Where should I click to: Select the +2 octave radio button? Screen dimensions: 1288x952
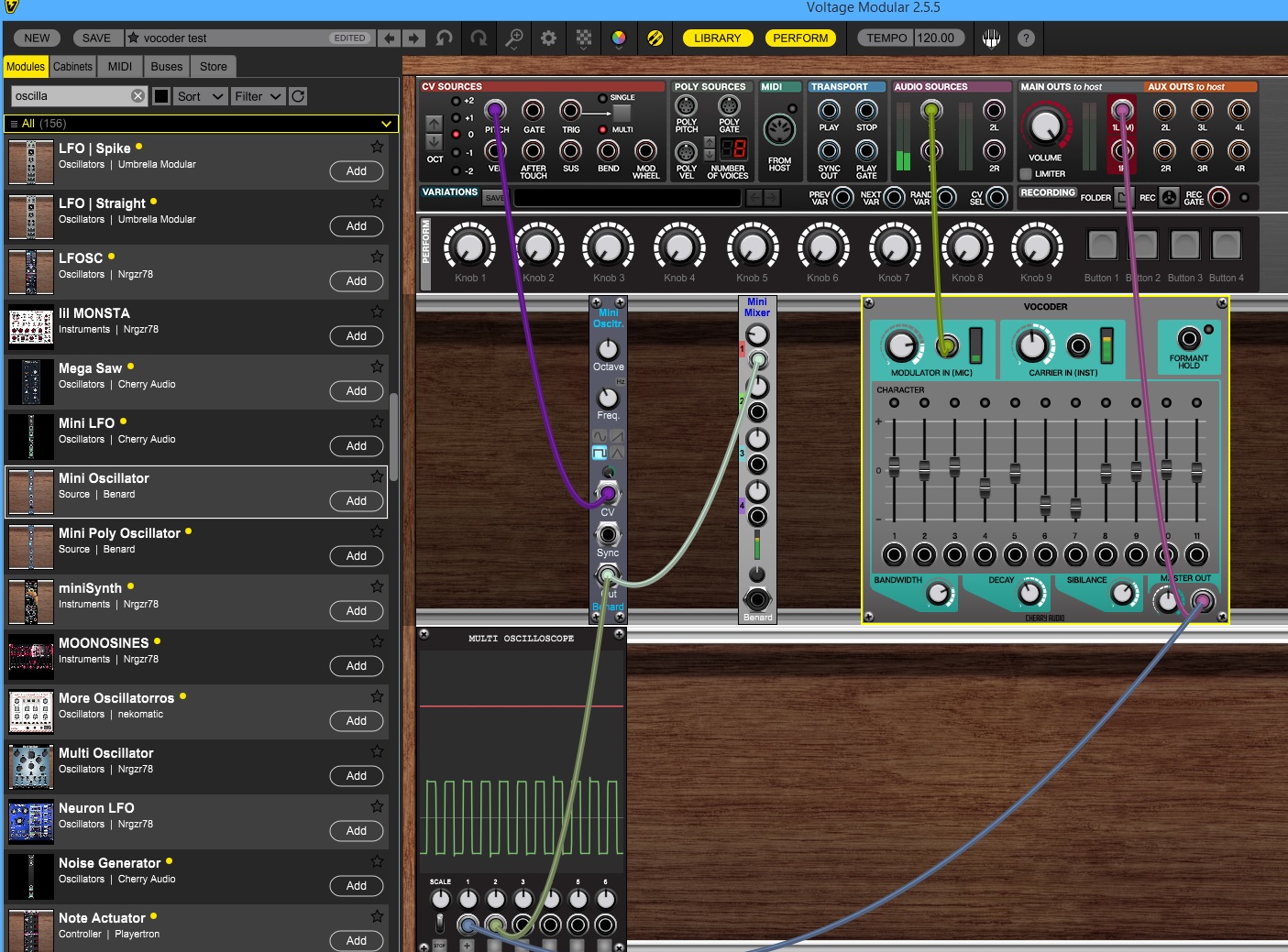click(x=456, y=101)
